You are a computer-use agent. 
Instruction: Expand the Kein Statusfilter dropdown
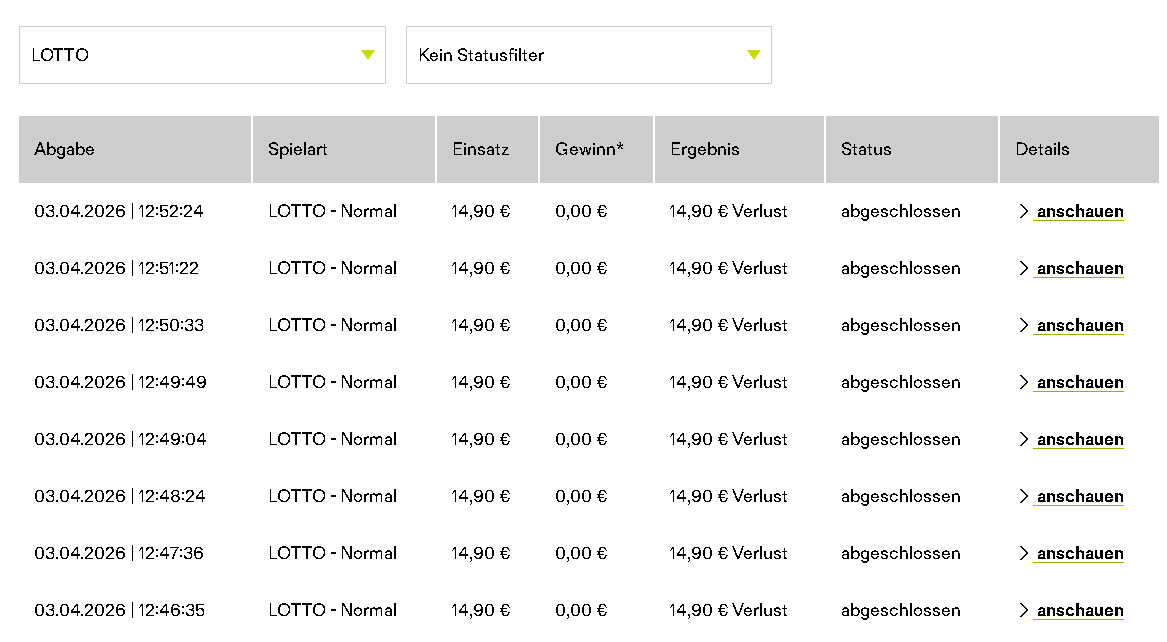(587, 55)
